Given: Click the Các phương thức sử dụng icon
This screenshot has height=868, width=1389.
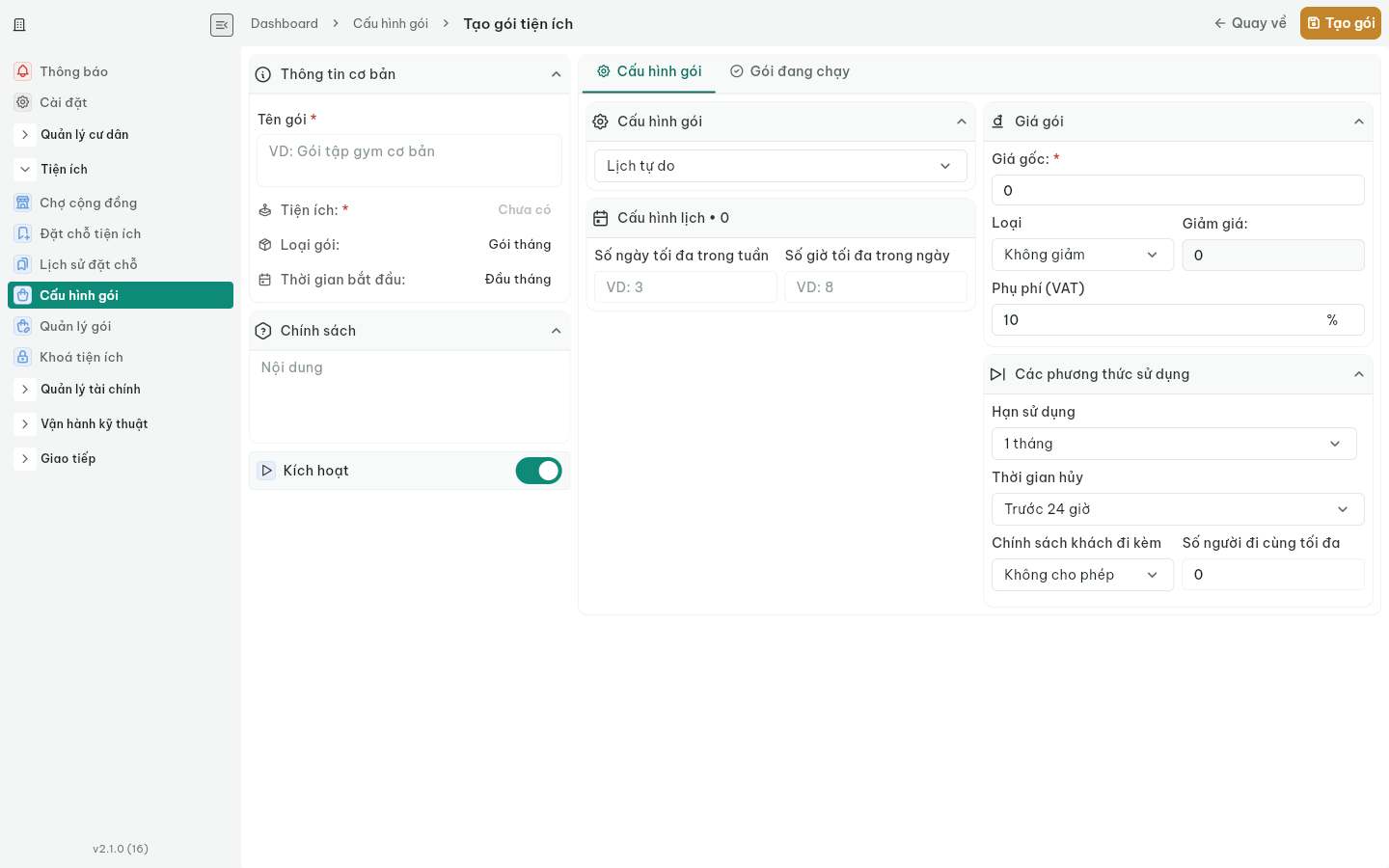Looking at the screenshot, I should coord(998,374).
